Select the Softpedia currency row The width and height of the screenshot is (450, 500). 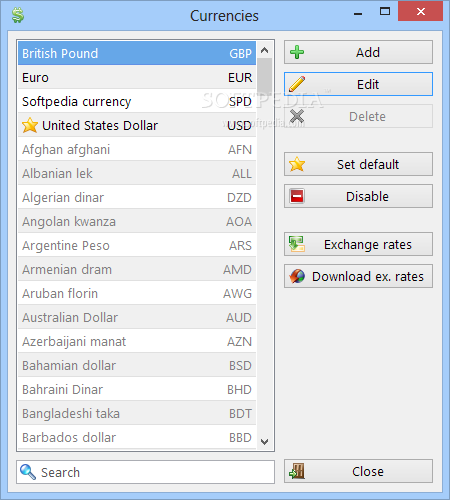tap(137, 101)
